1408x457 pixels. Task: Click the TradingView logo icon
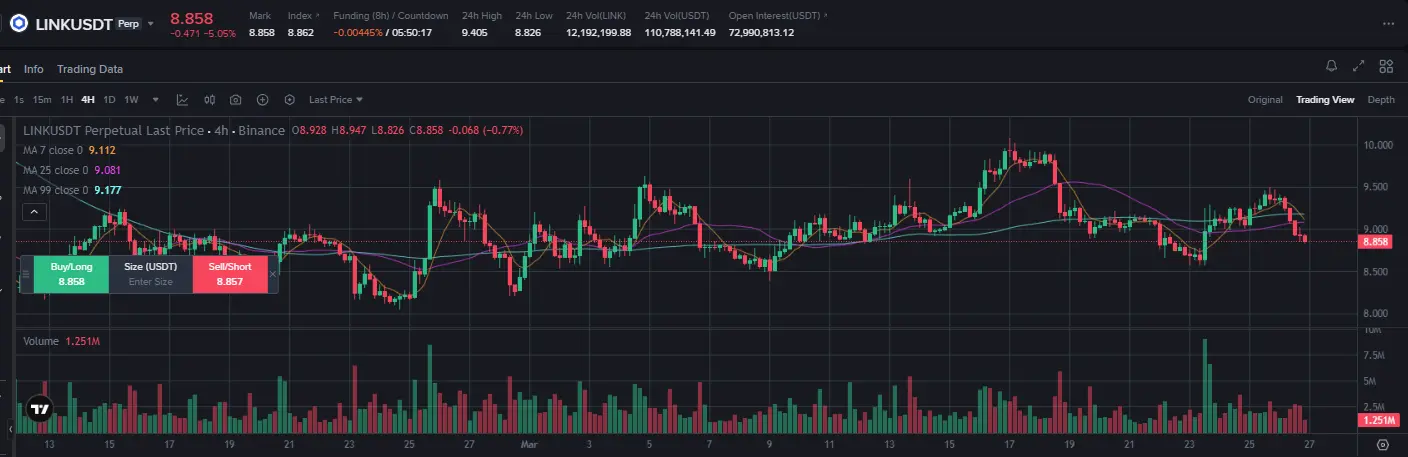(x=40, y=409)
